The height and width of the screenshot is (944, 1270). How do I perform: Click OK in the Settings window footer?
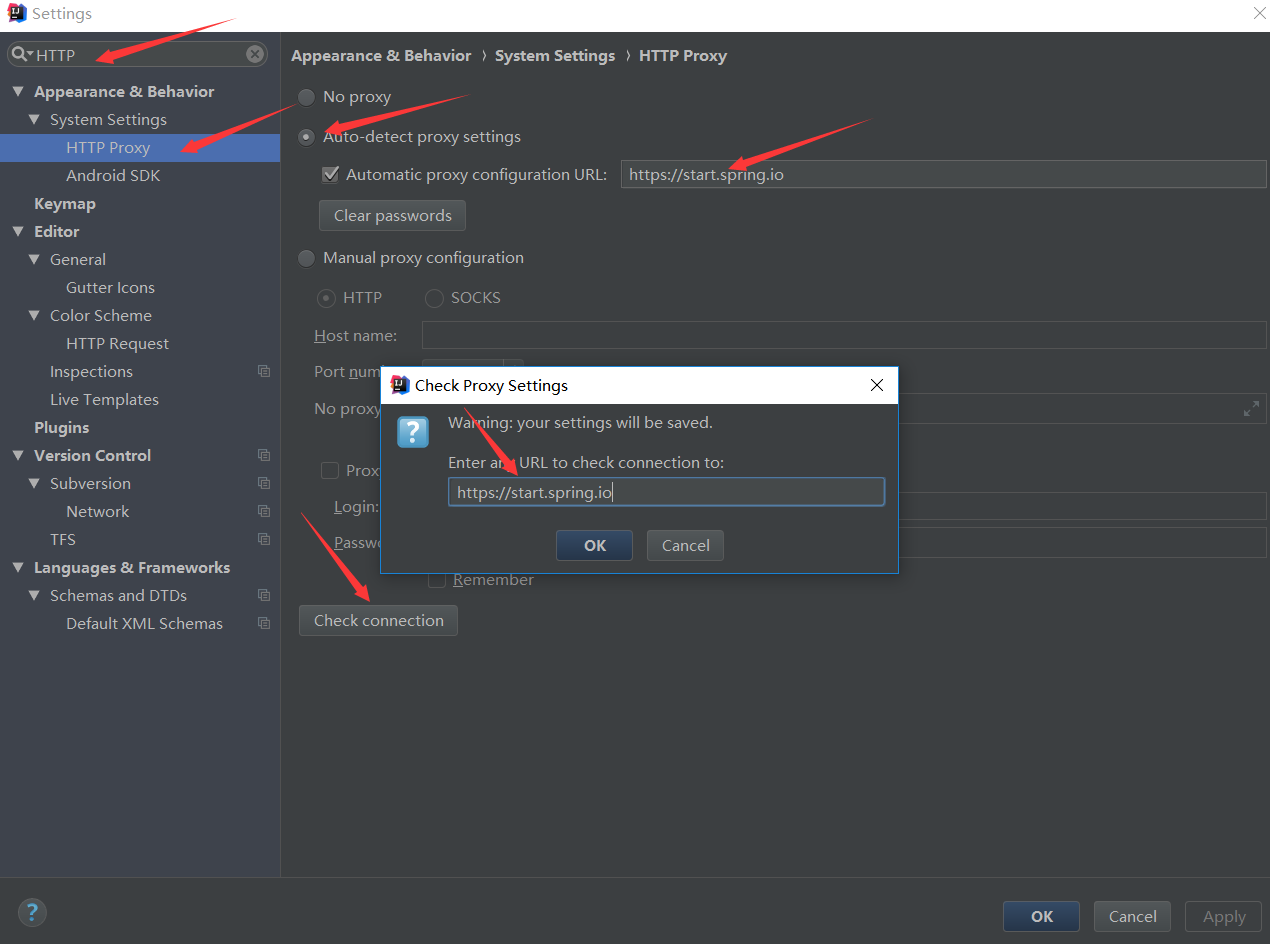tap(1041, 916)
